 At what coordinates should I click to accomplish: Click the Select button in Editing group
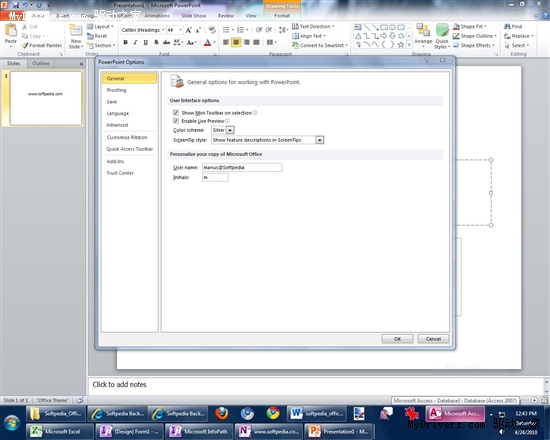tap(517, 45)
